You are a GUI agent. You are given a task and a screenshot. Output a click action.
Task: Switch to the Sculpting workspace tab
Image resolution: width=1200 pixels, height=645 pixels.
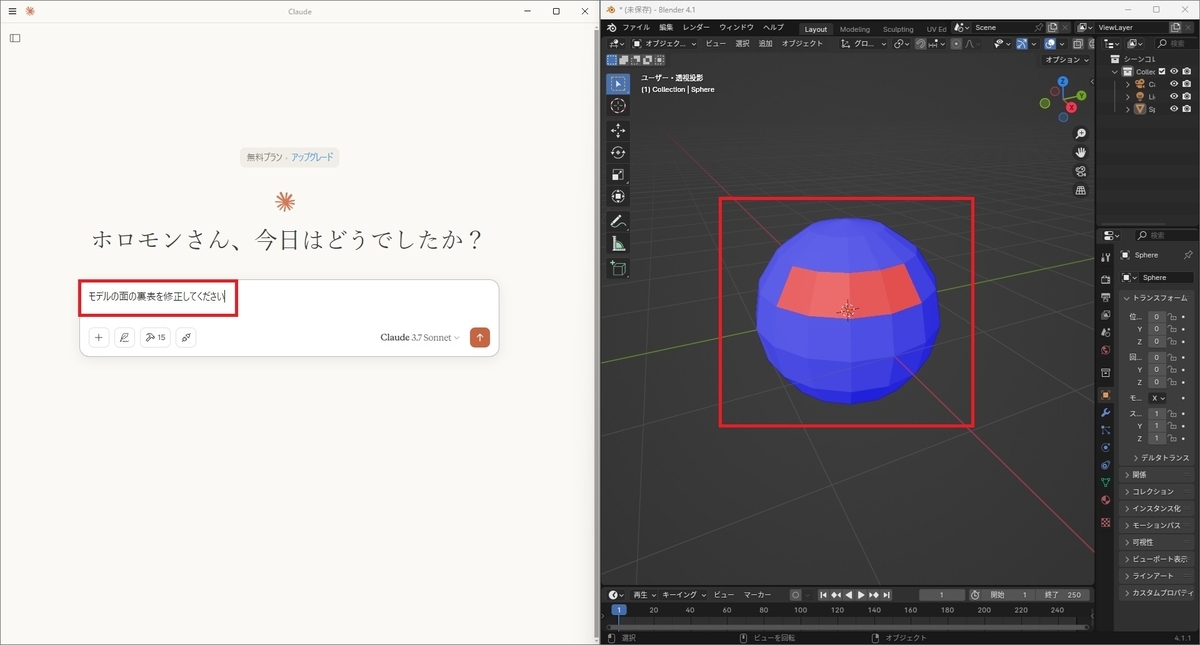(897, 29)
